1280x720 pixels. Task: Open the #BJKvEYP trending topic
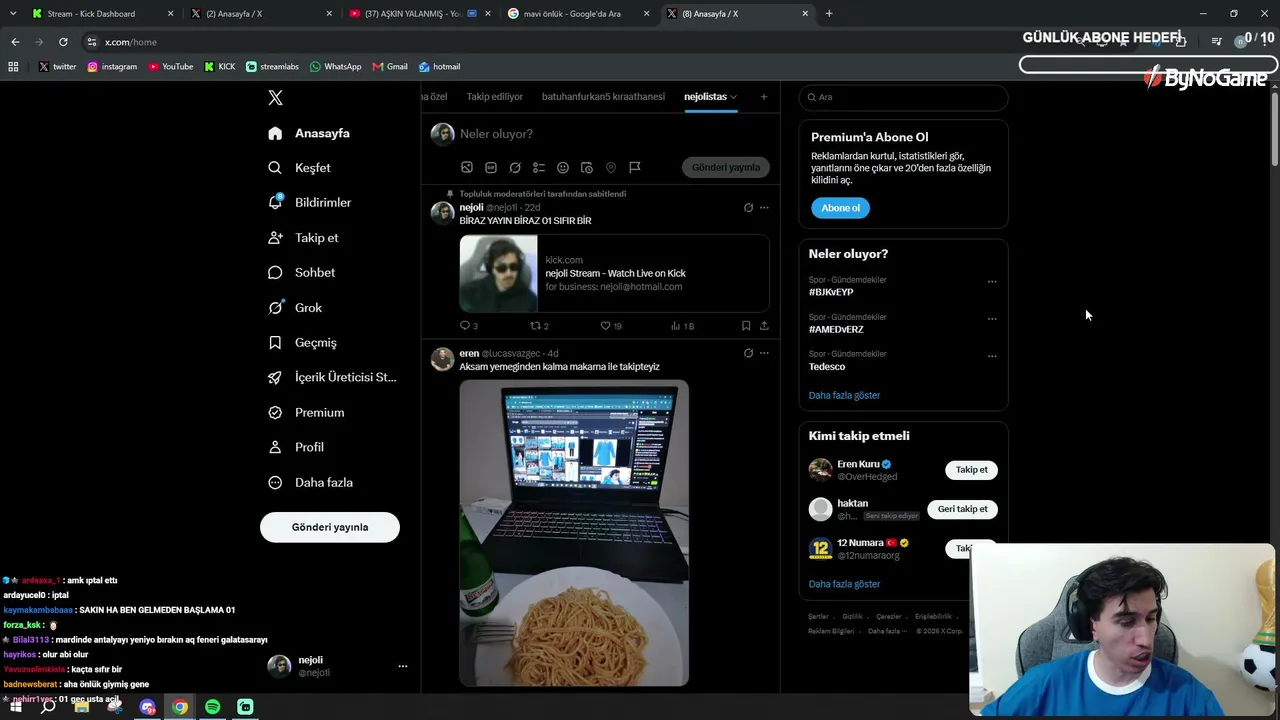click(831, 292)
